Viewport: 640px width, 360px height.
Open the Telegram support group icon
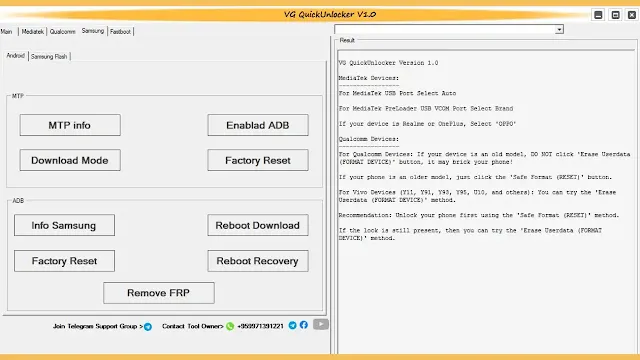[x=148, y=327]
